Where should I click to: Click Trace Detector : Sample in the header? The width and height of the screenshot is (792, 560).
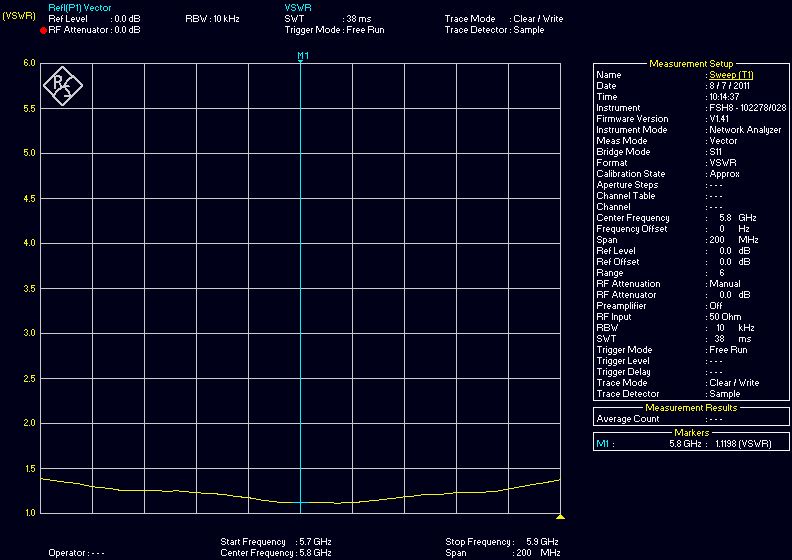click(x=494, y=30)
